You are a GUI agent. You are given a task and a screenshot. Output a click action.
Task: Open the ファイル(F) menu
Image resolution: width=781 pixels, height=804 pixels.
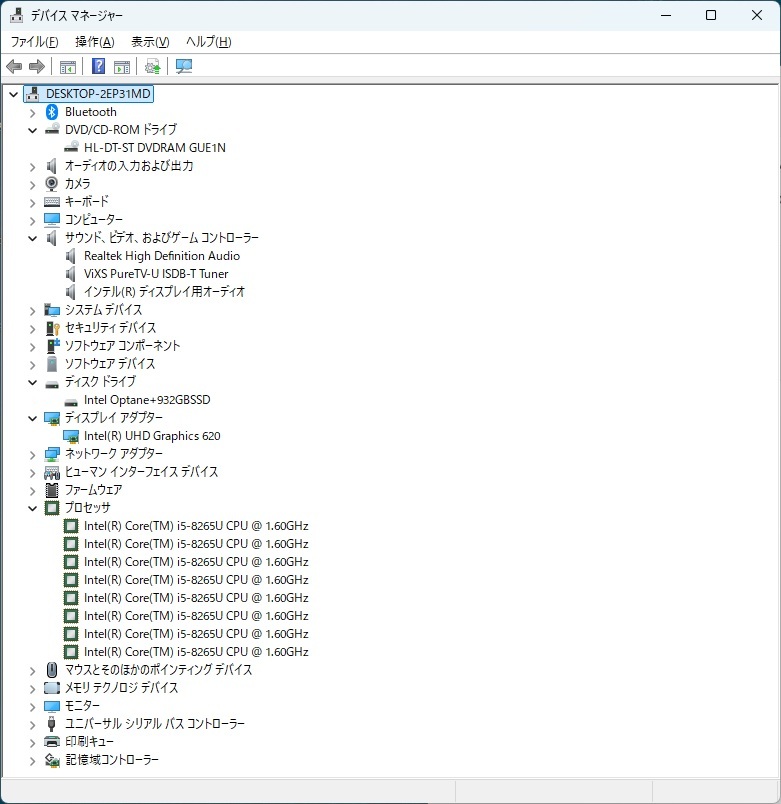pyautogui.click(x=34, y=42)
